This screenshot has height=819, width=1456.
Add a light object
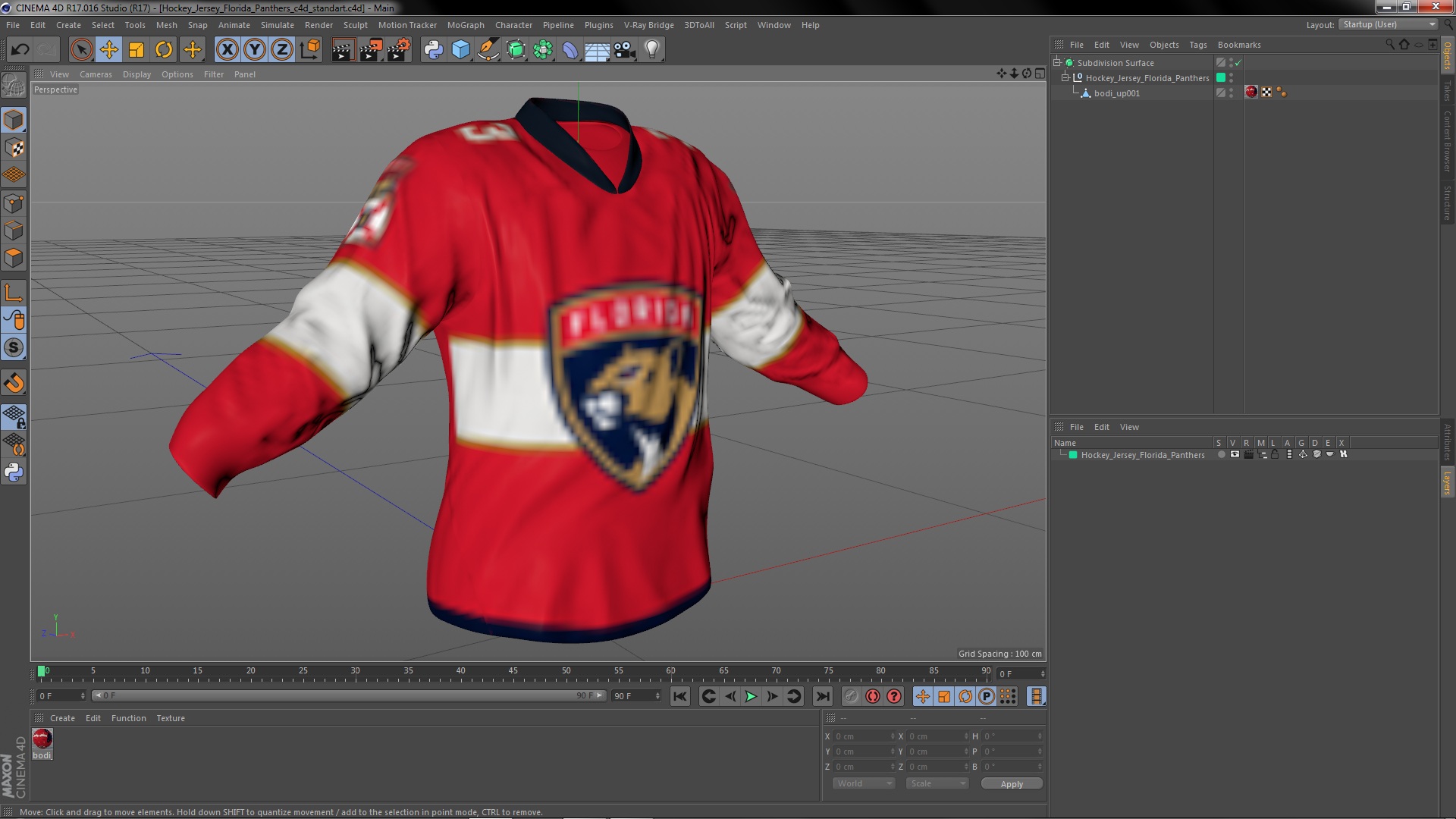[652, 50]
